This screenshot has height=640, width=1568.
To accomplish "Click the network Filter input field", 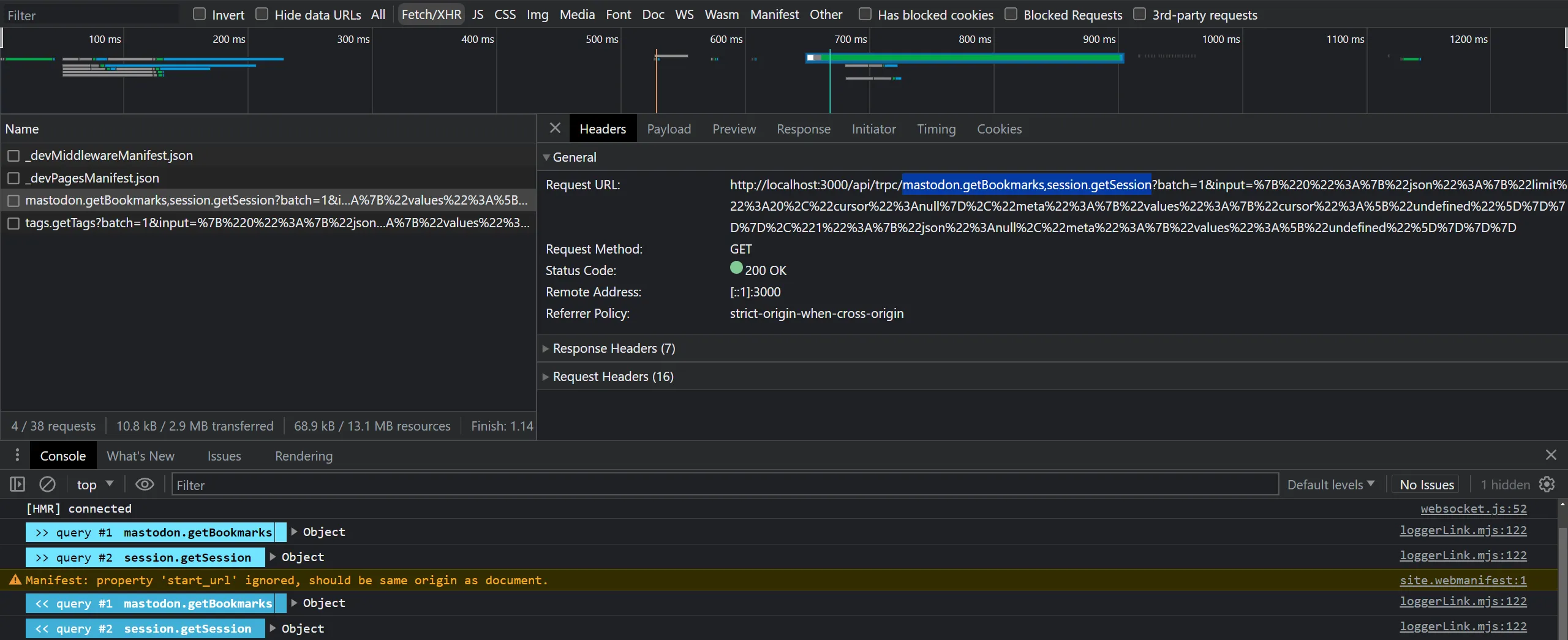I will [x=92, y=15].
